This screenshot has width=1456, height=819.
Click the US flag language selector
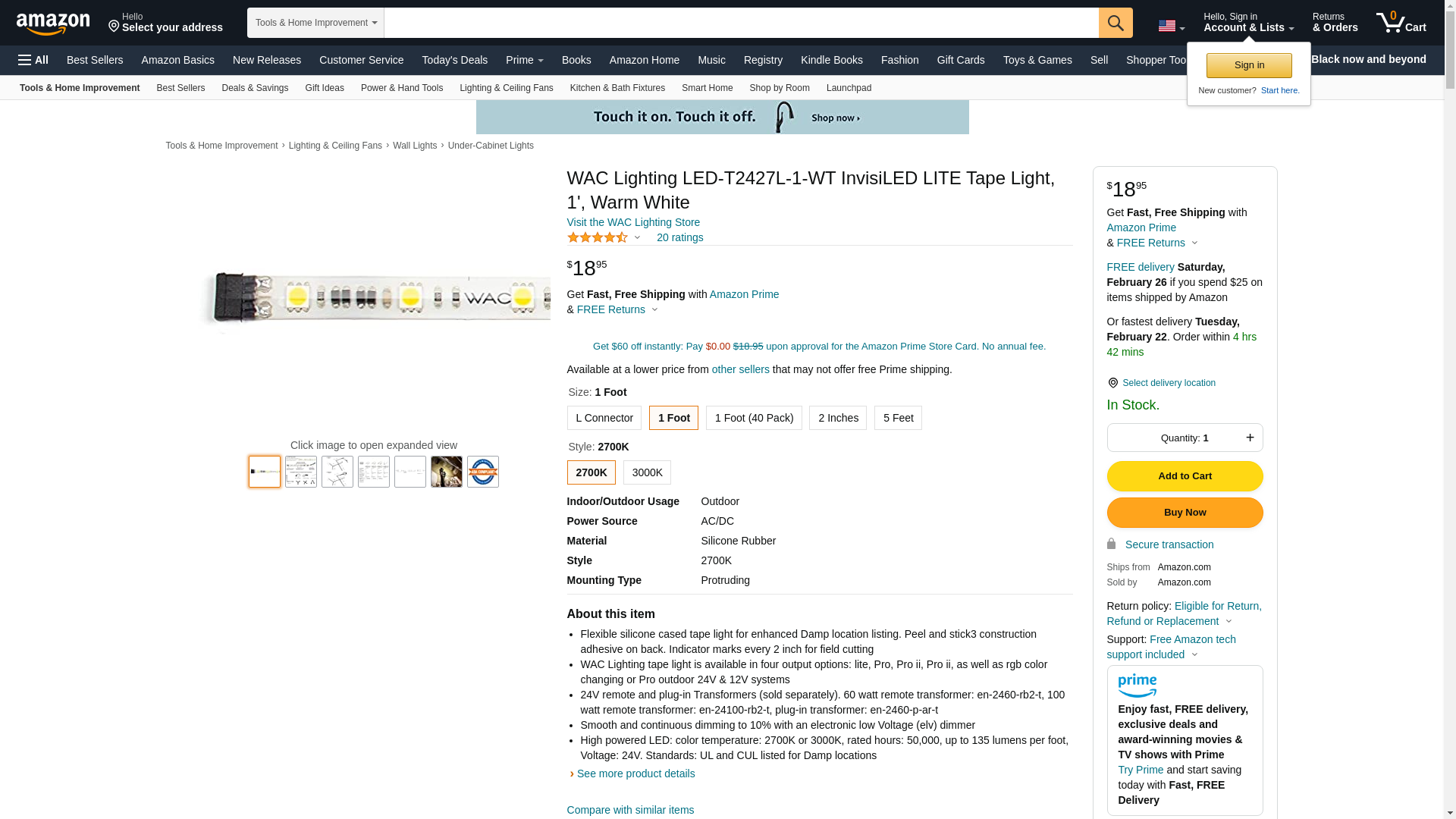point(1170,26)
